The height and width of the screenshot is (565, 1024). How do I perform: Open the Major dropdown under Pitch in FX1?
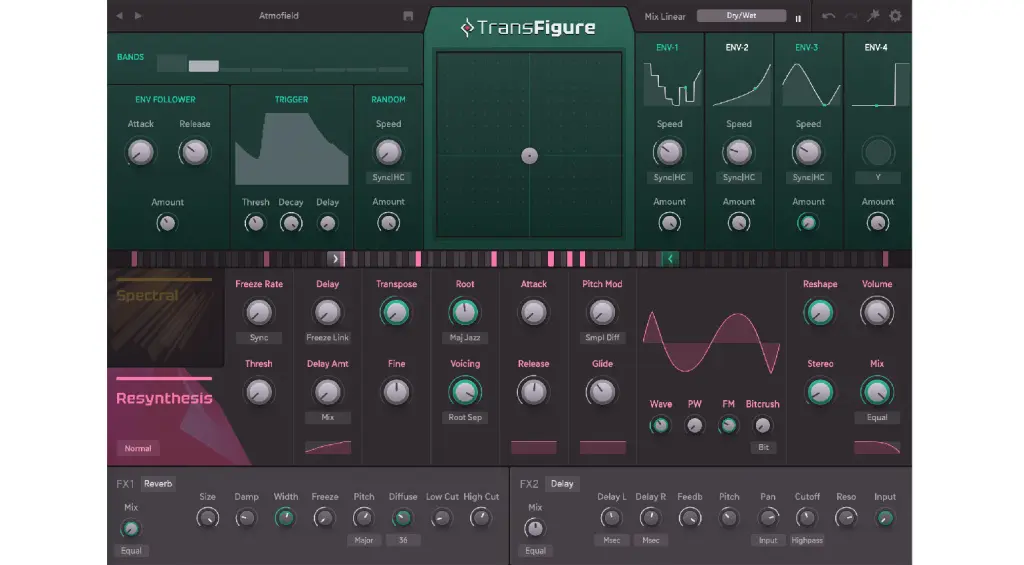364,540
